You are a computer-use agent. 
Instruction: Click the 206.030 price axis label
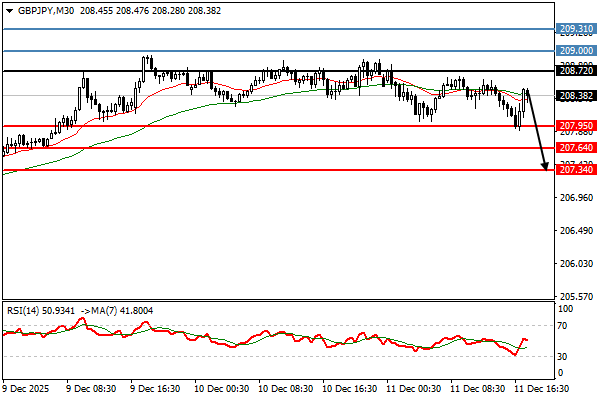tap(572, 264)
